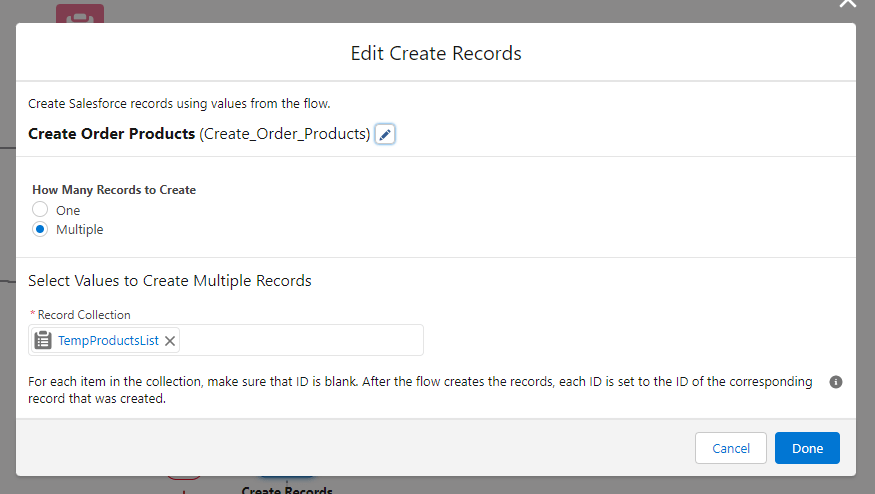Click the One option label text
The image size is (875, 494).
(68, 210)
